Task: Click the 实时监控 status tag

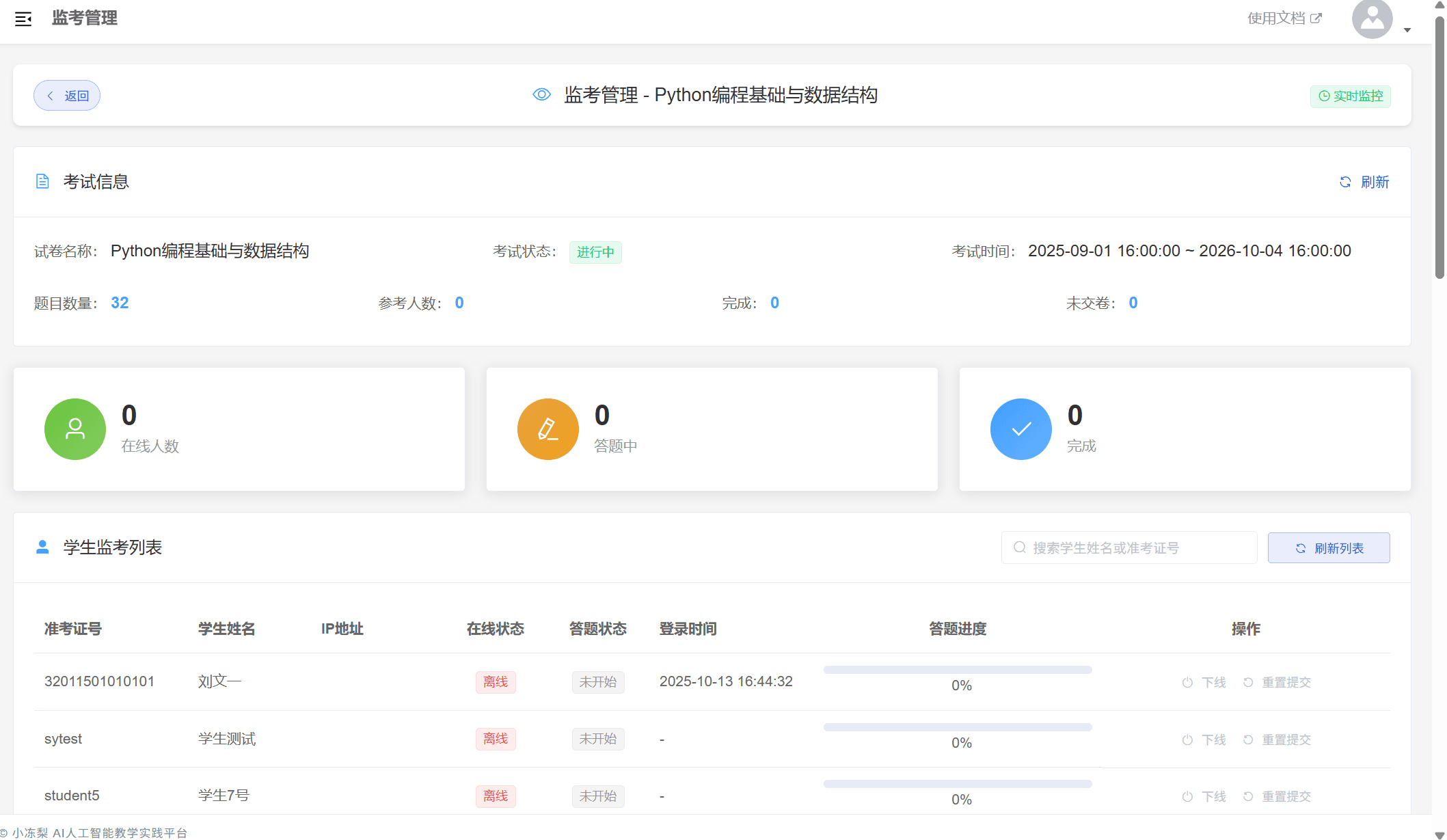Action: (1350, 96)
